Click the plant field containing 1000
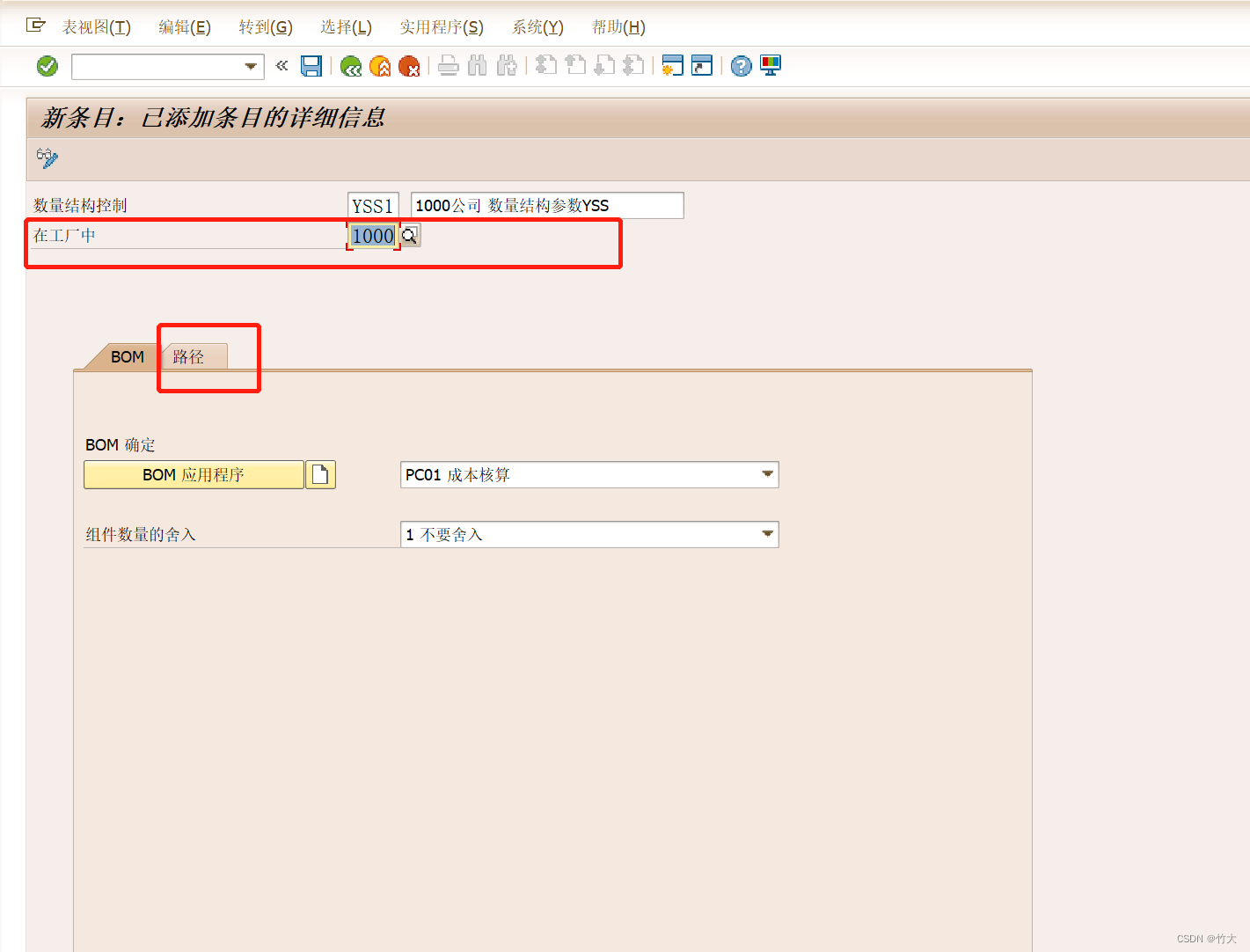 (373, 236)
